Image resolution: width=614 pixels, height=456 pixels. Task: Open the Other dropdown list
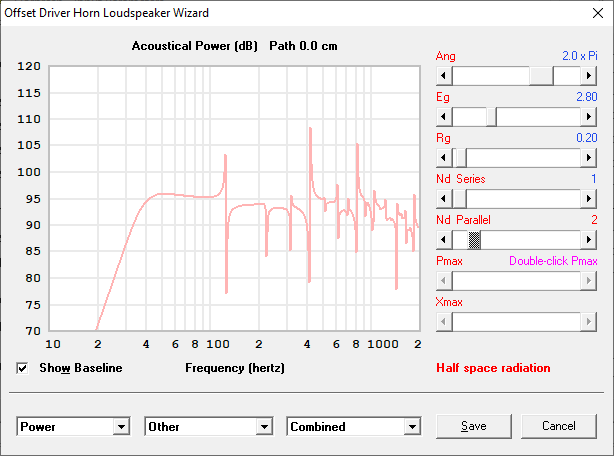click(x=265, y=427)
